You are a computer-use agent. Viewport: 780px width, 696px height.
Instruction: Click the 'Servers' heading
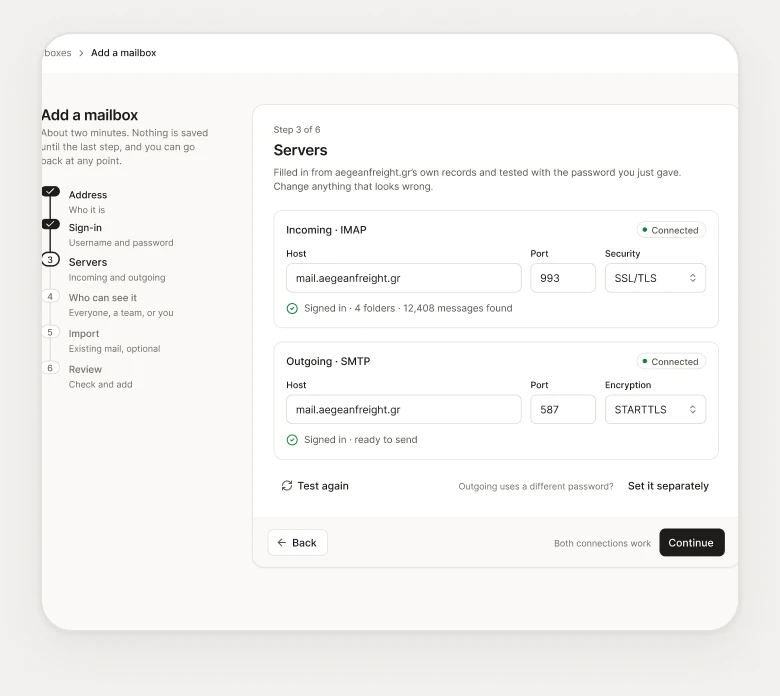click(x=300, y=150)
